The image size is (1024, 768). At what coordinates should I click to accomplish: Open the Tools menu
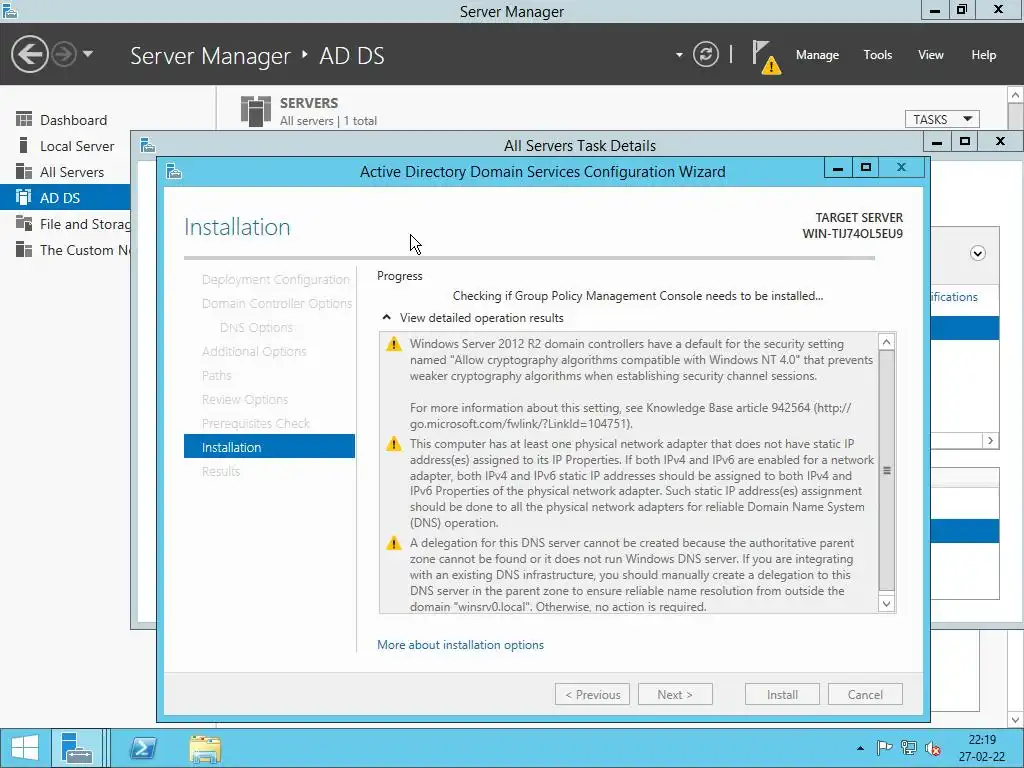click(x=878, y=55)
